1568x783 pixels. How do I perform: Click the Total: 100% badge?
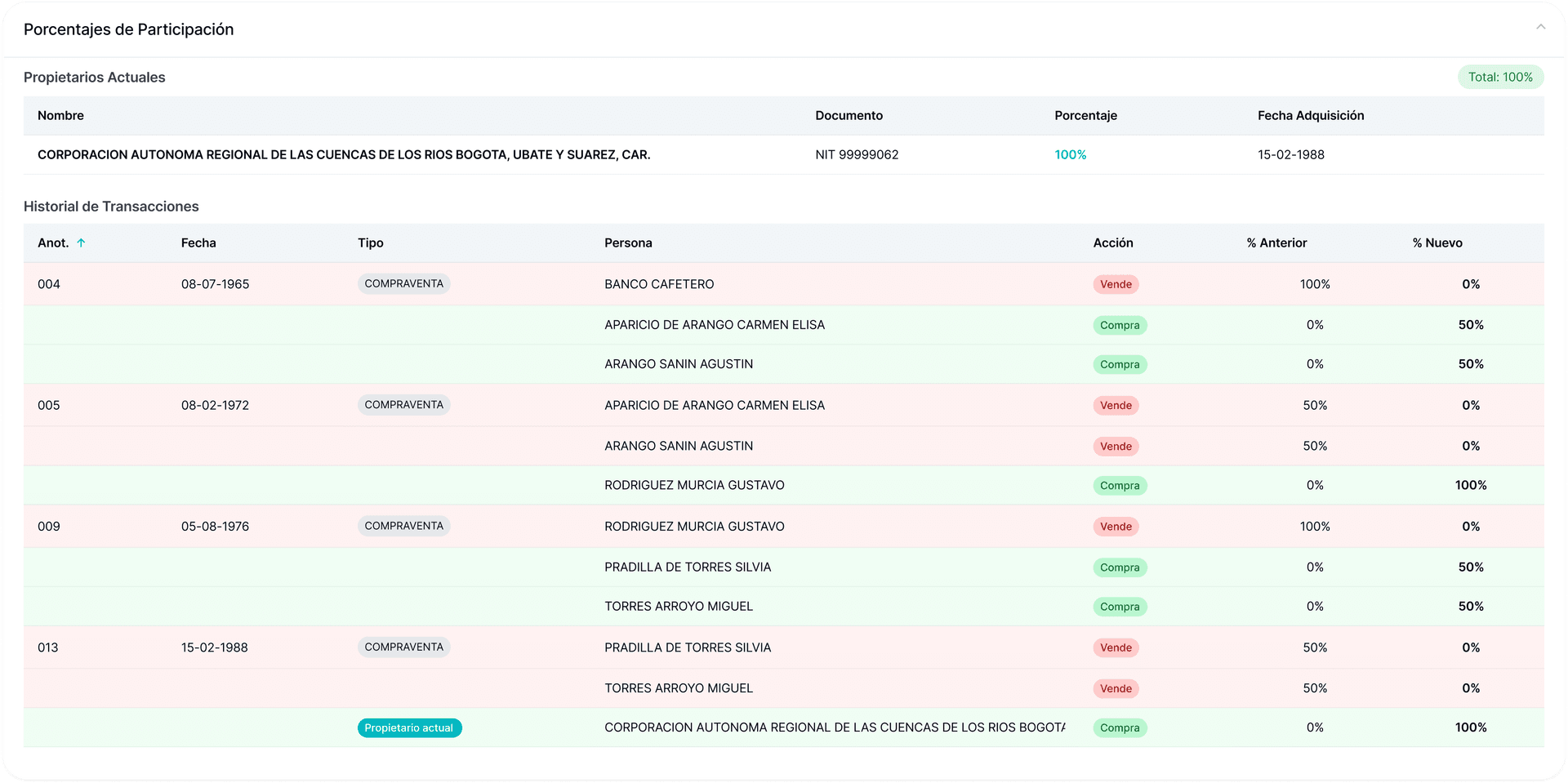pyautogui.click(x=1500, y=77)
